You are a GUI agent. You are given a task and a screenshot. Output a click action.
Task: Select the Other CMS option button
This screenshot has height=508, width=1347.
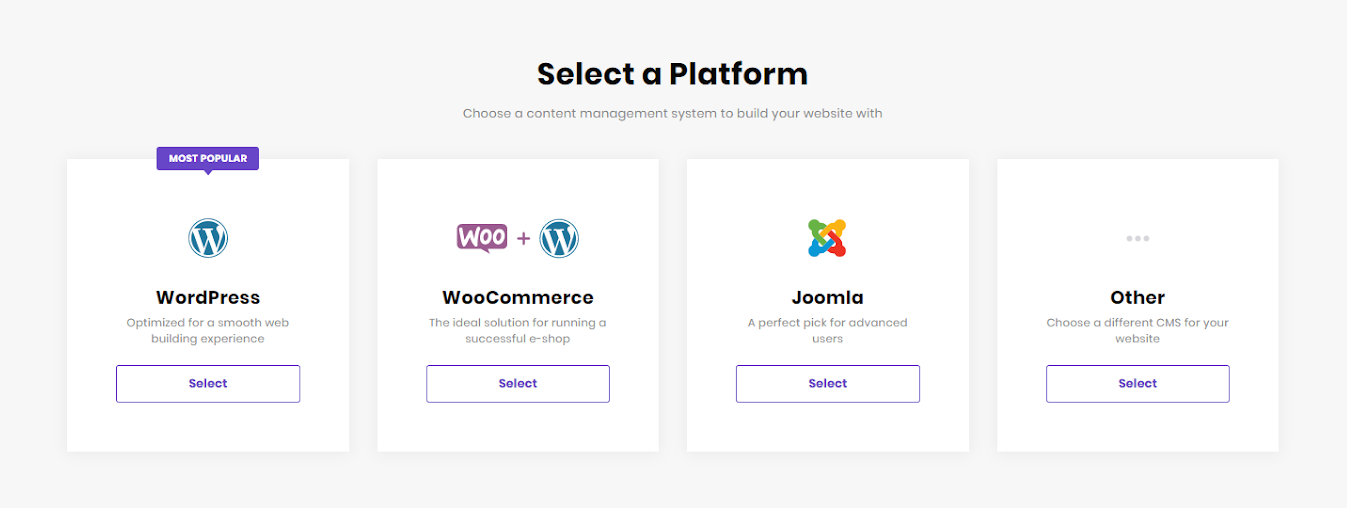tap(1138, 384)
